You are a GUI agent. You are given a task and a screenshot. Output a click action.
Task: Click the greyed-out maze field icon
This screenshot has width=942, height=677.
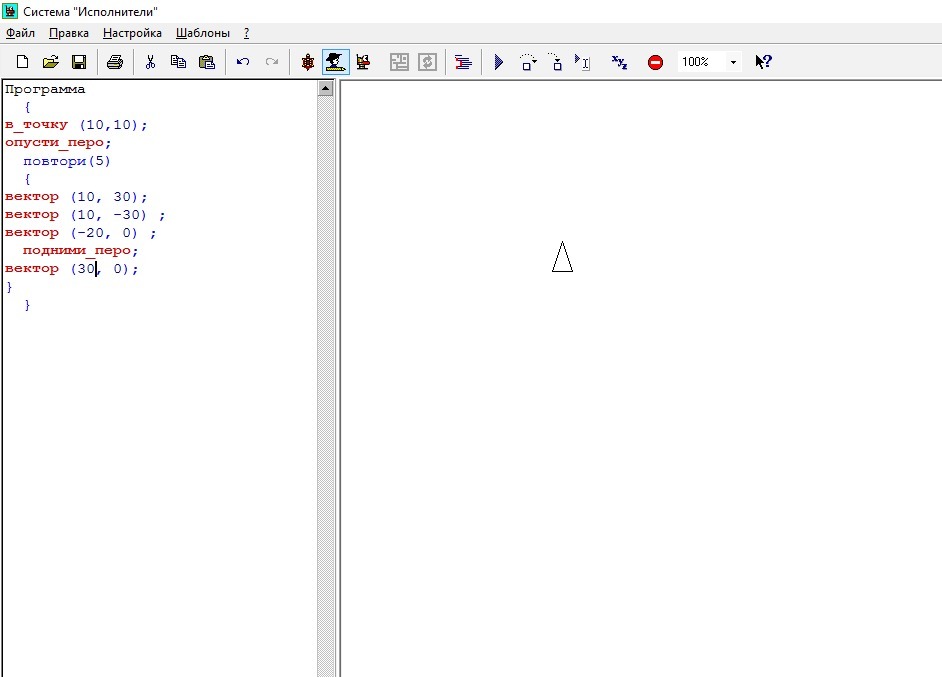pos(399,62)
